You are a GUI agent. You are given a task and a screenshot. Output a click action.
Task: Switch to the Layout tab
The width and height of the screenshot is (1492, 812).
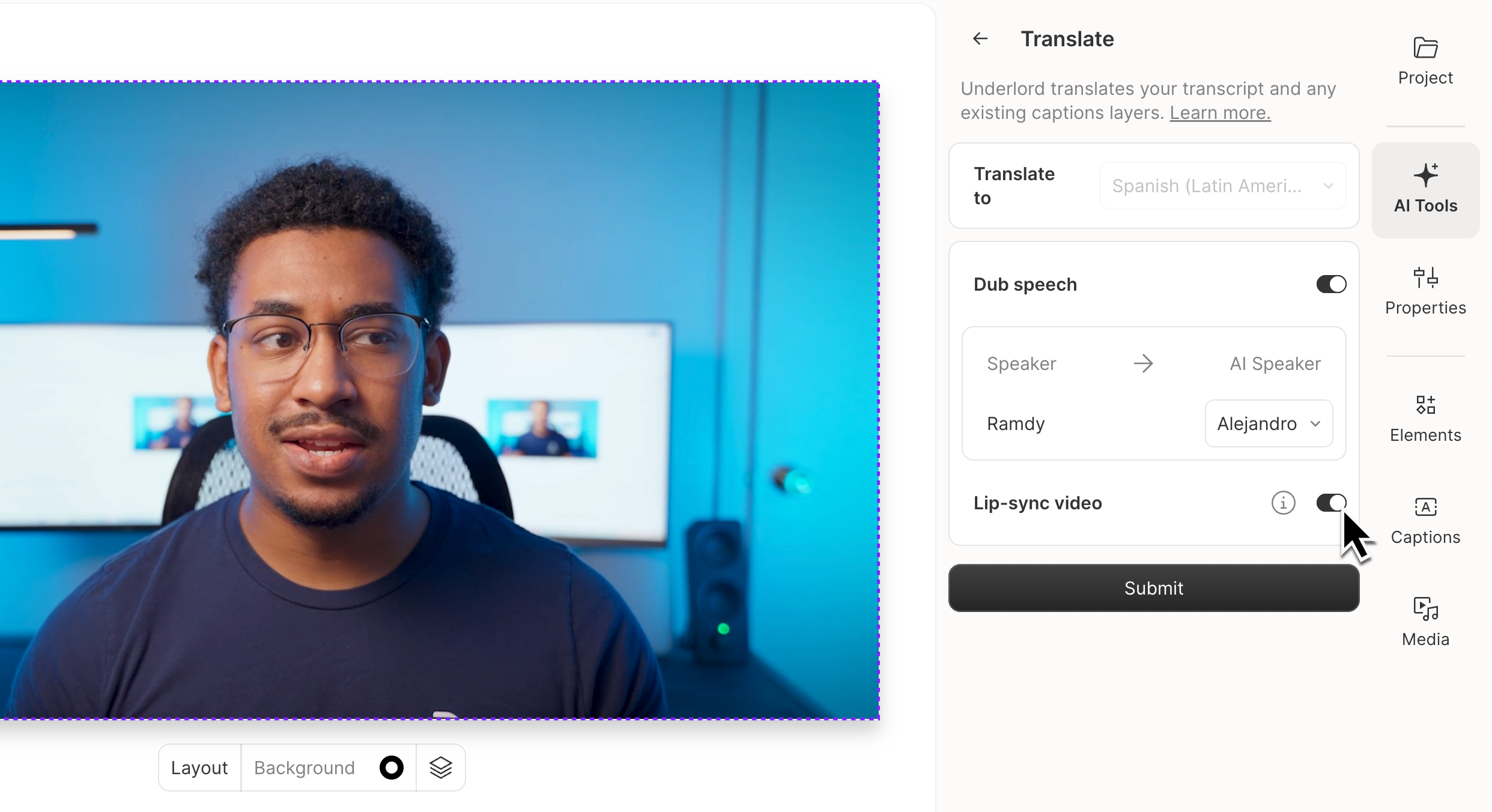[199, 767]
